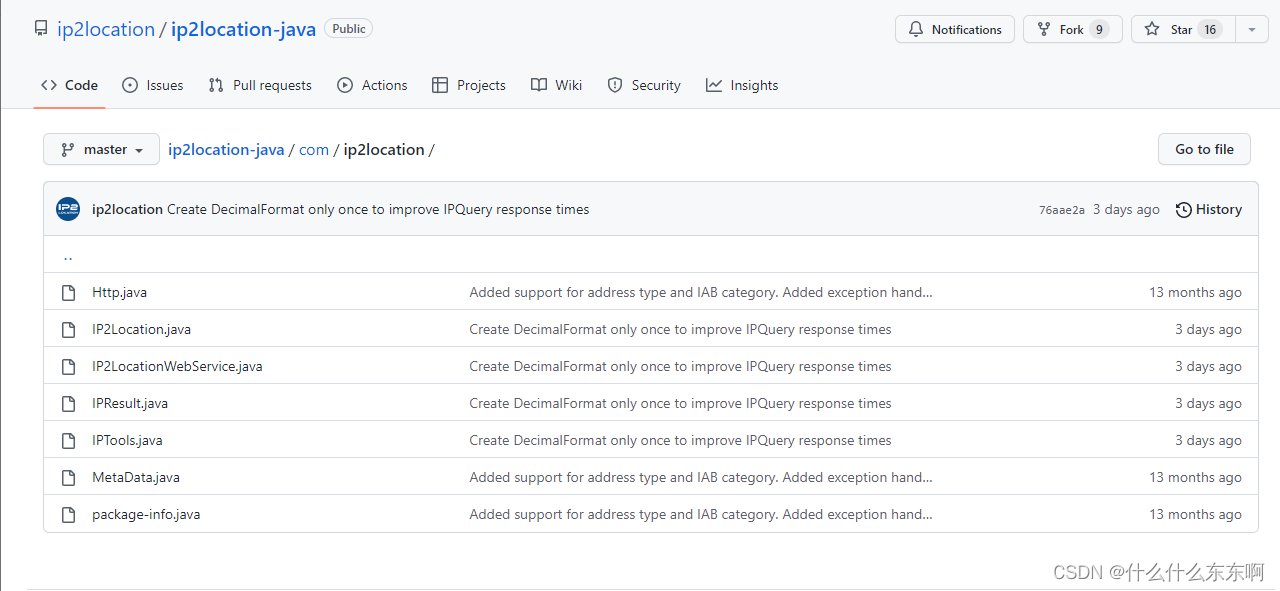Open the package-info.java file

pyautogui.click(x=146, y=515)
